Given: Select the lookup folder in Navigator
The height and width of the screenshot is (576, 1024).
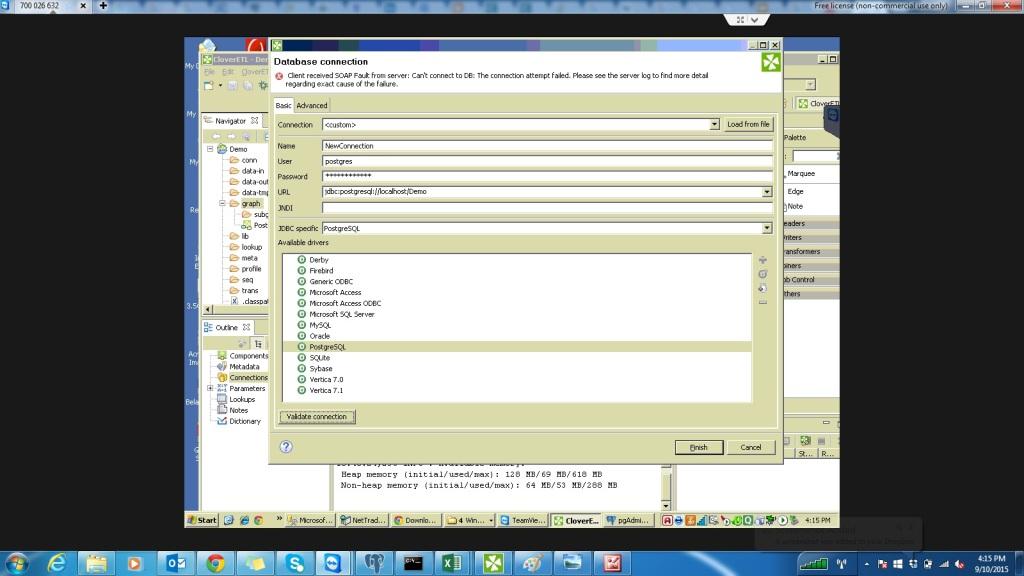Looking at the screenshot, I should click(251, 247).
